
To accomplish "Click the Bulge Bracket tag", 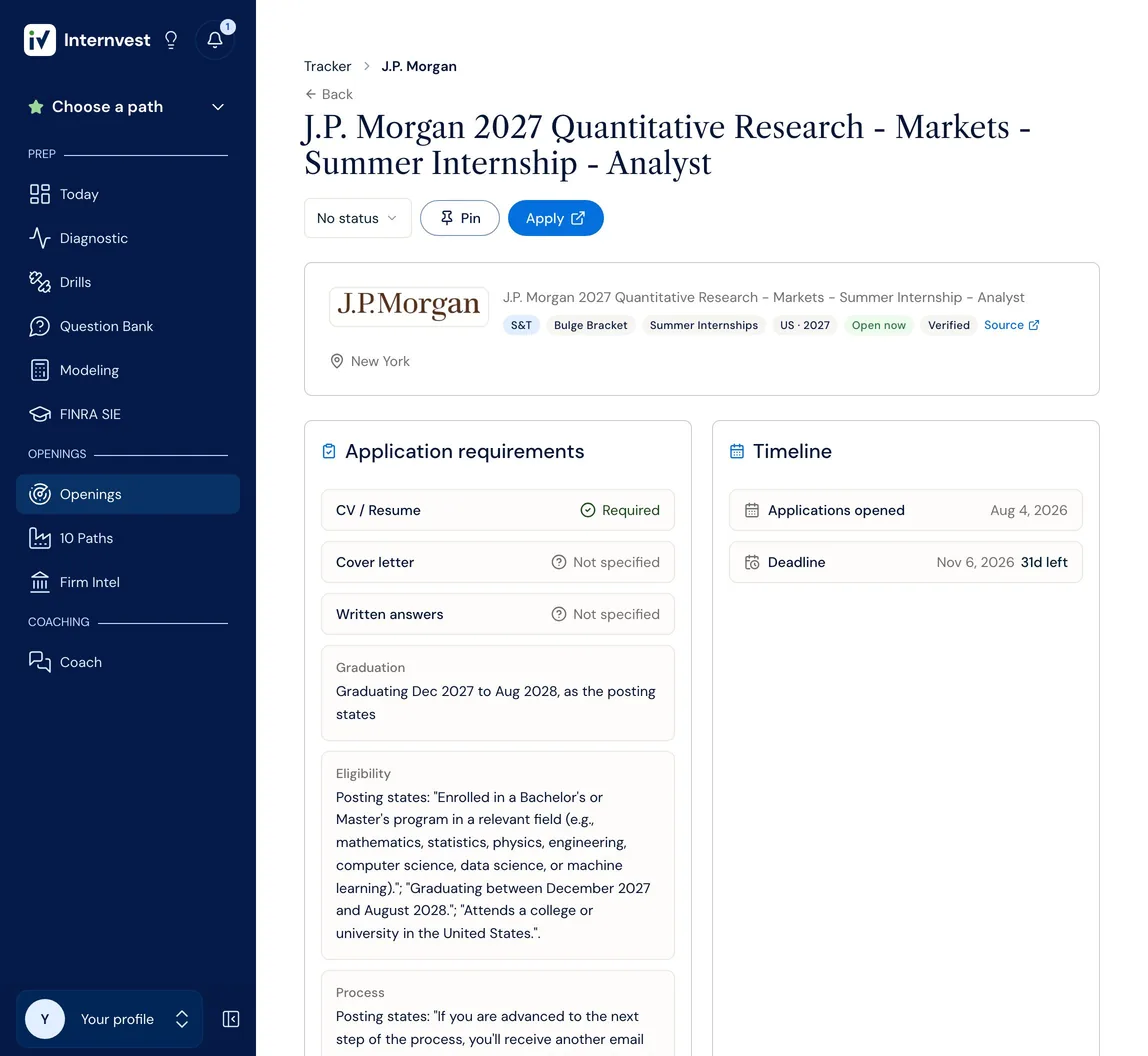I will [x=591, y=325].
